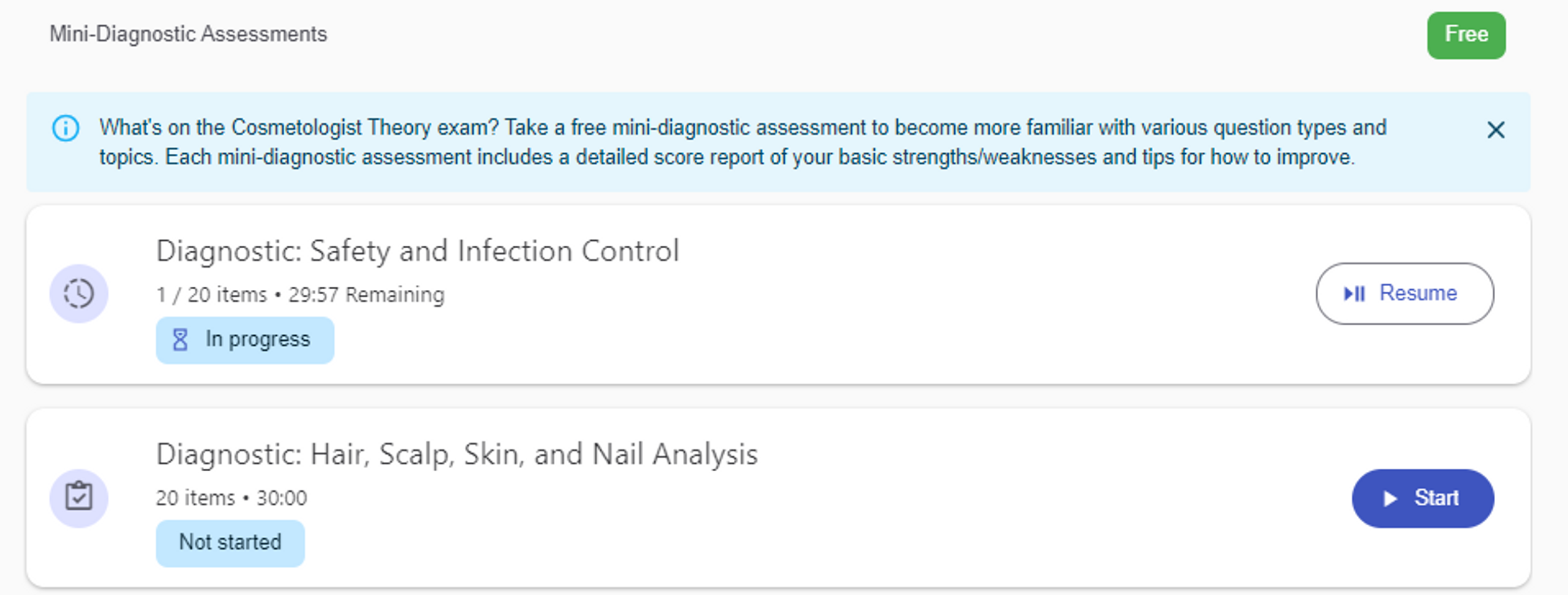
Task: Click the play triangle icon on Start button
Action: coord(1390,499)
